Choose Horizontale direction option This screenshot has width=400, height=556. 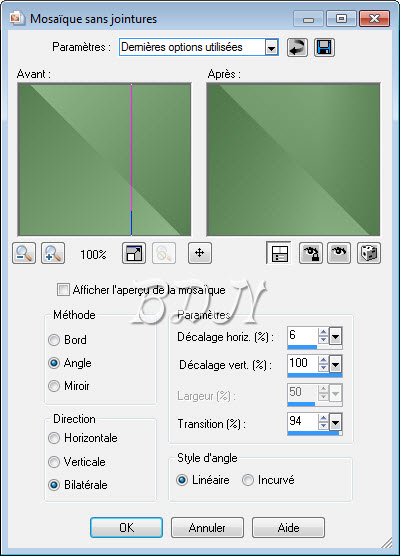[x=54, y=438]
